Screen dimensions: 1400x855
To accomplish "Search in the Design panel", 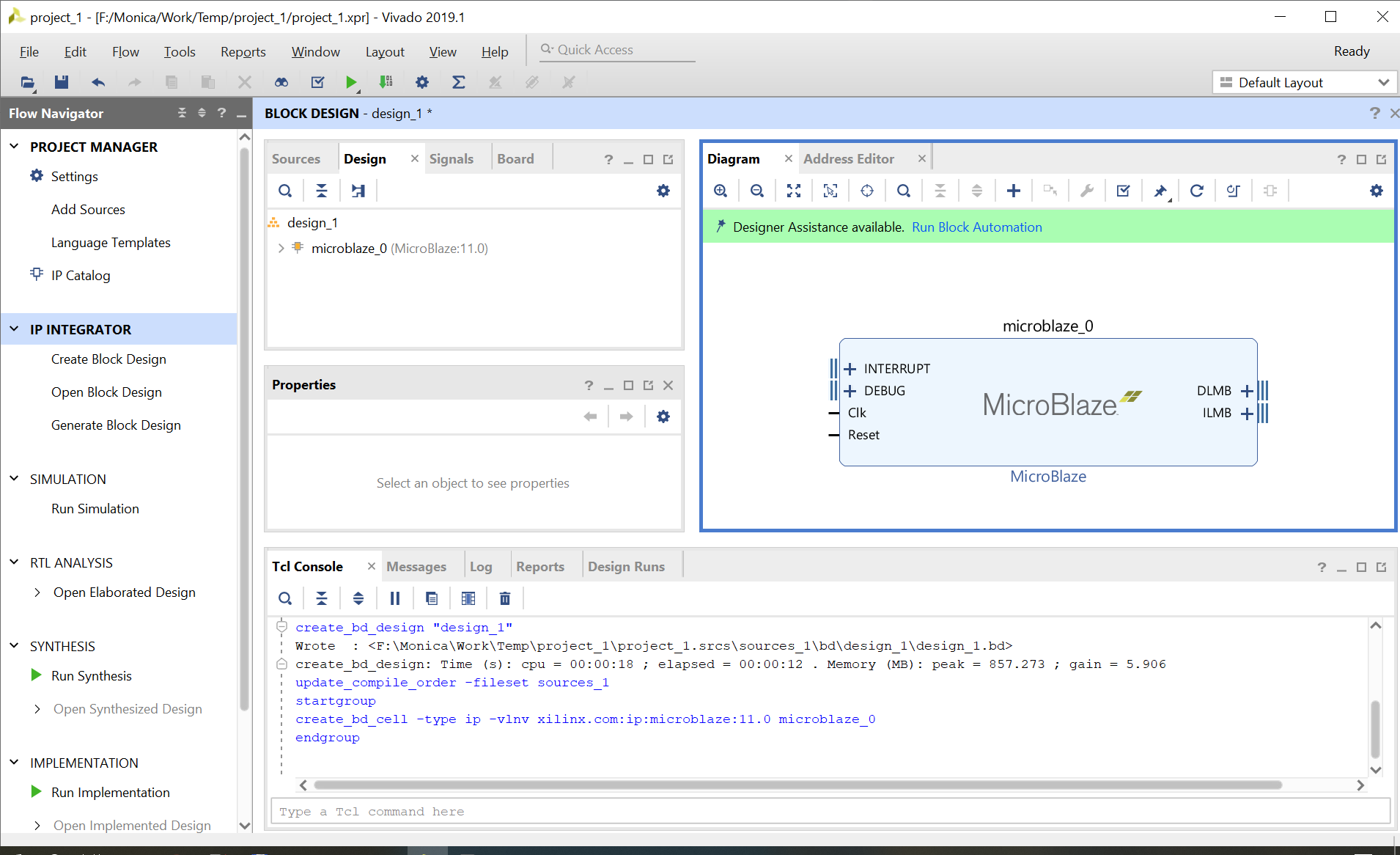I will (x=285, y=191).
